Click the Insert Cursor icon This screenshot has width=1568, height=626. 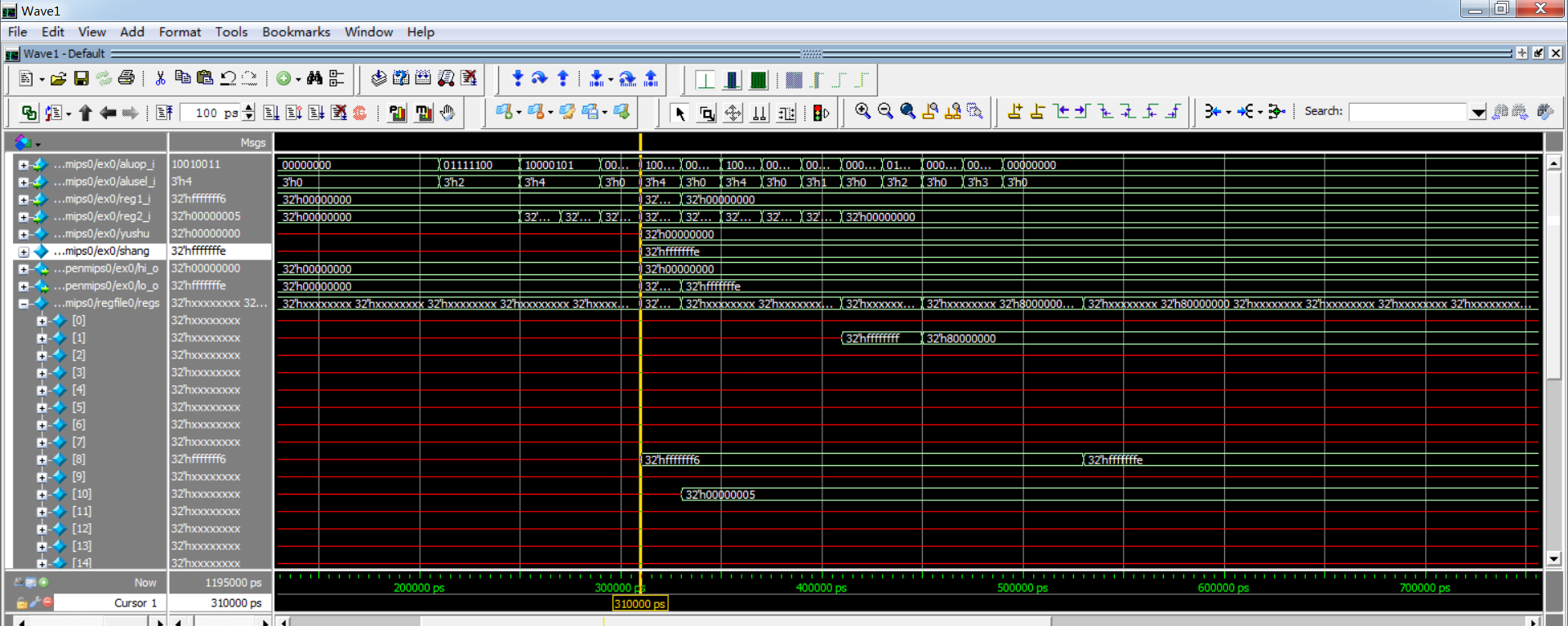pos(1015,112)
